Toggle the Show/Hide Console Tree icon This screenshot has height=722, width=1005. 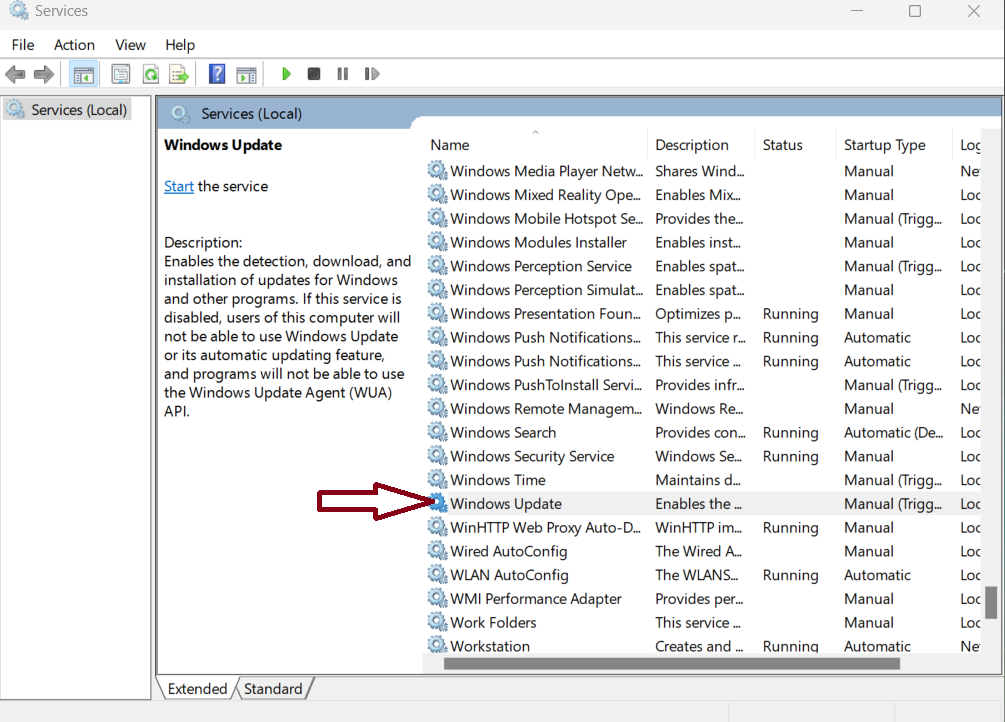point(84,74)
